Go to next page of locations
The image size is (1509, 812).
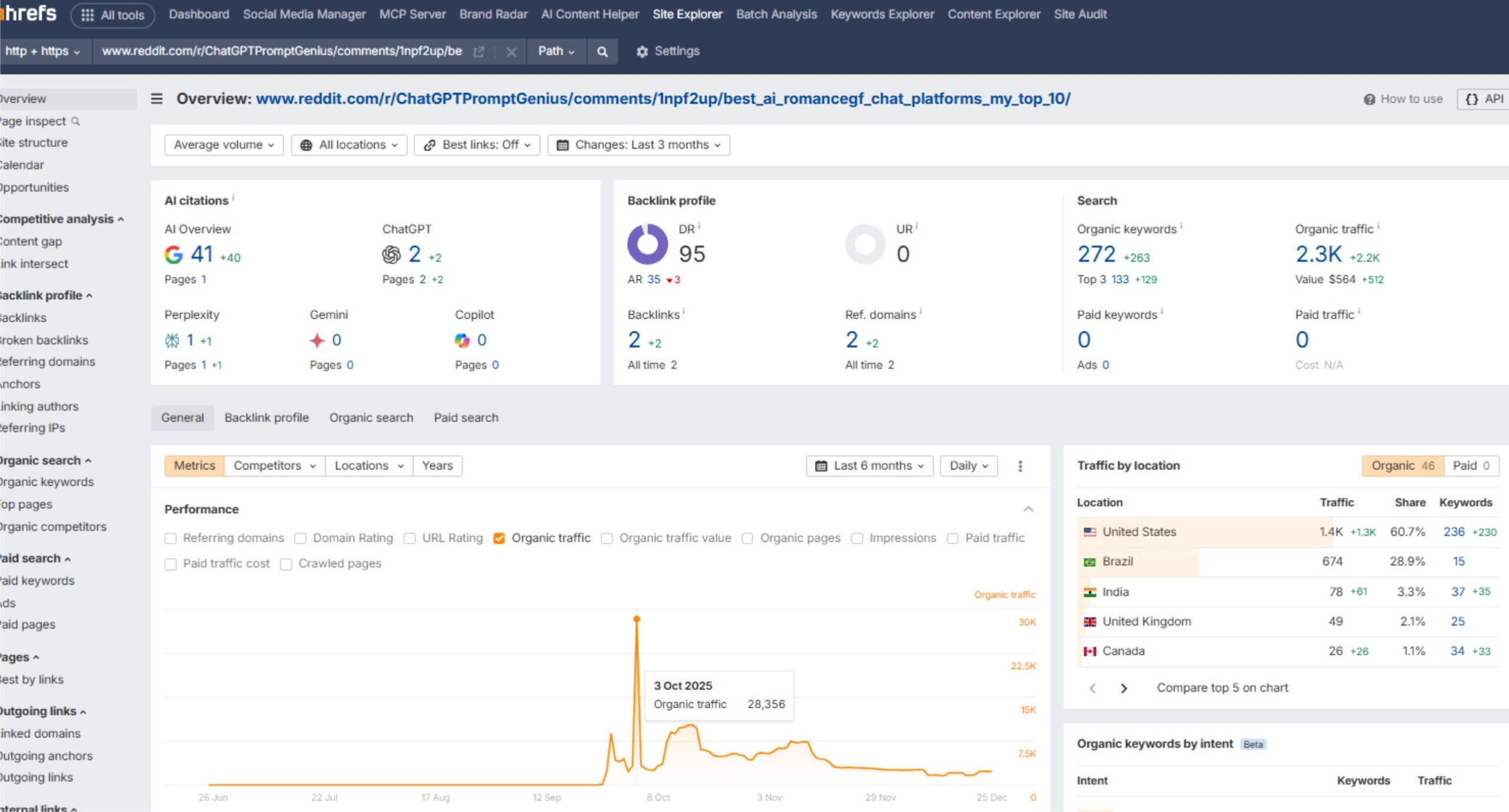coord(1123,688)
